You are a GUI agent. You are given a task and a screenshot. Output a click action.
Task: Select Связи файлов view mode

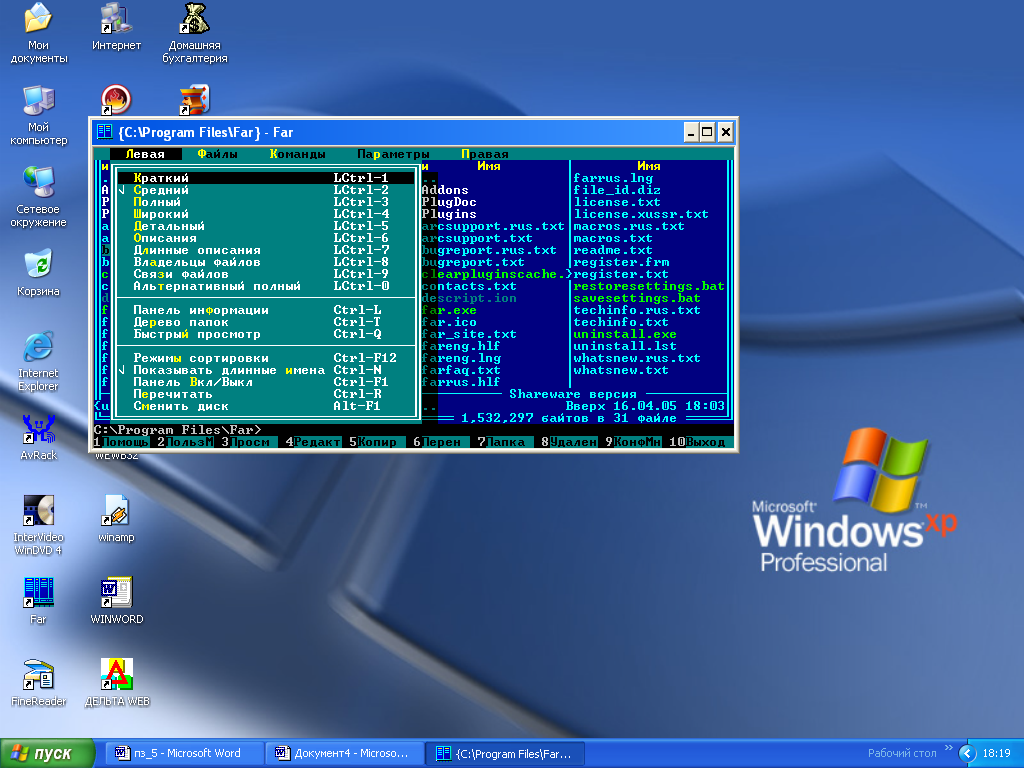266,274
